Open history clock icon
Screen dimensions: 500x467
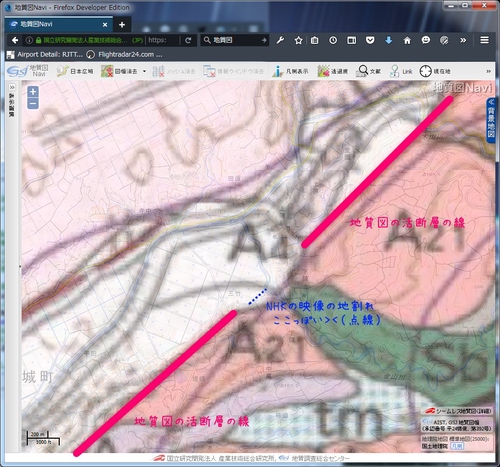tap(333, 40)
